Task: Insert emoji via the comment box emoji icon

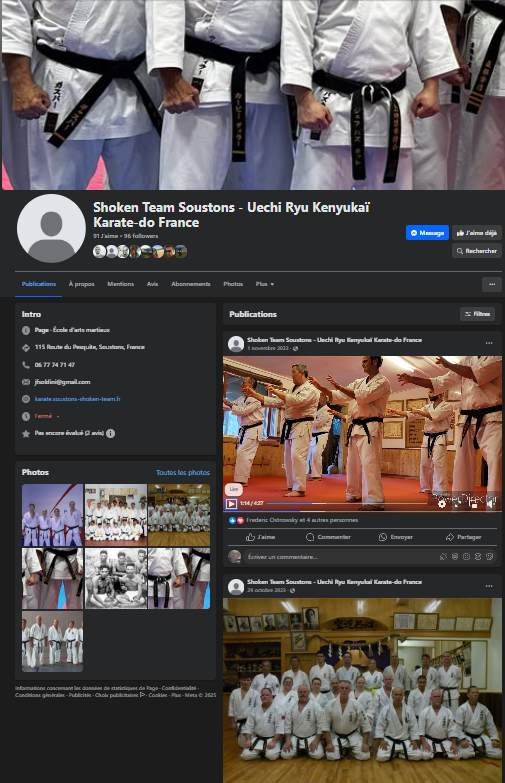Action: tap(455, 556)
